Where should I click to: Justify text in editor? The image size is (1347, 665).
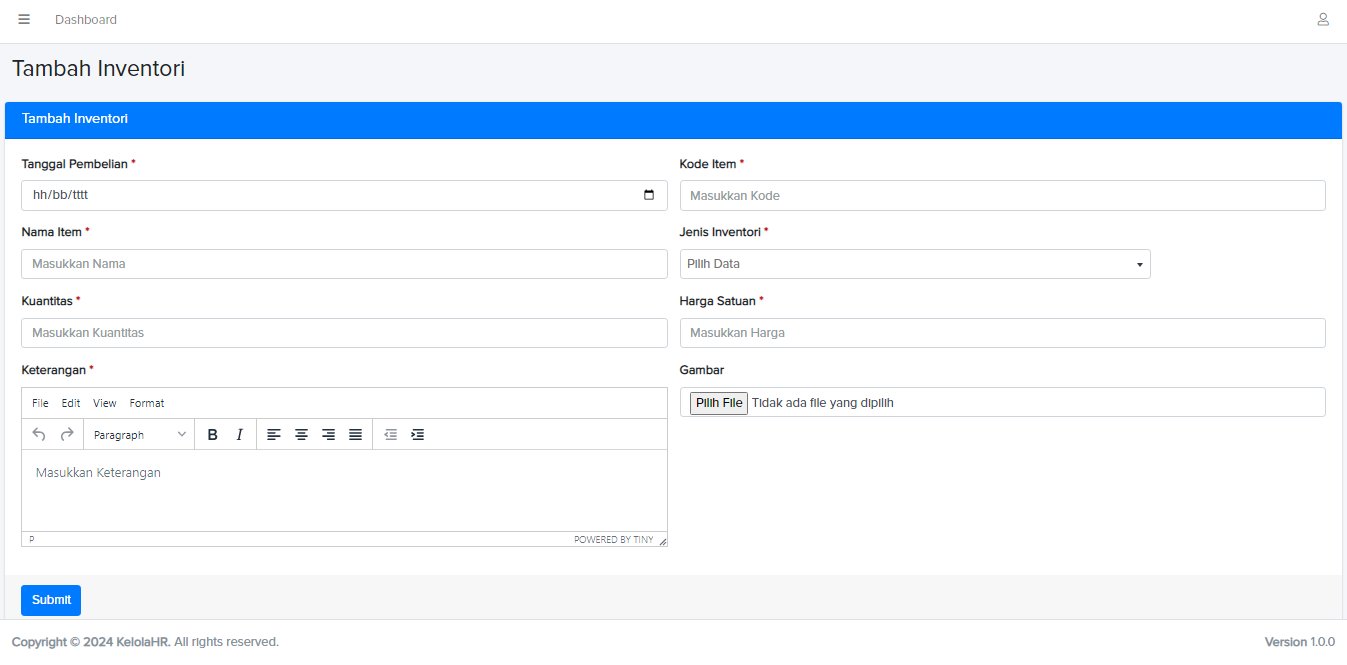pos(355,435)
